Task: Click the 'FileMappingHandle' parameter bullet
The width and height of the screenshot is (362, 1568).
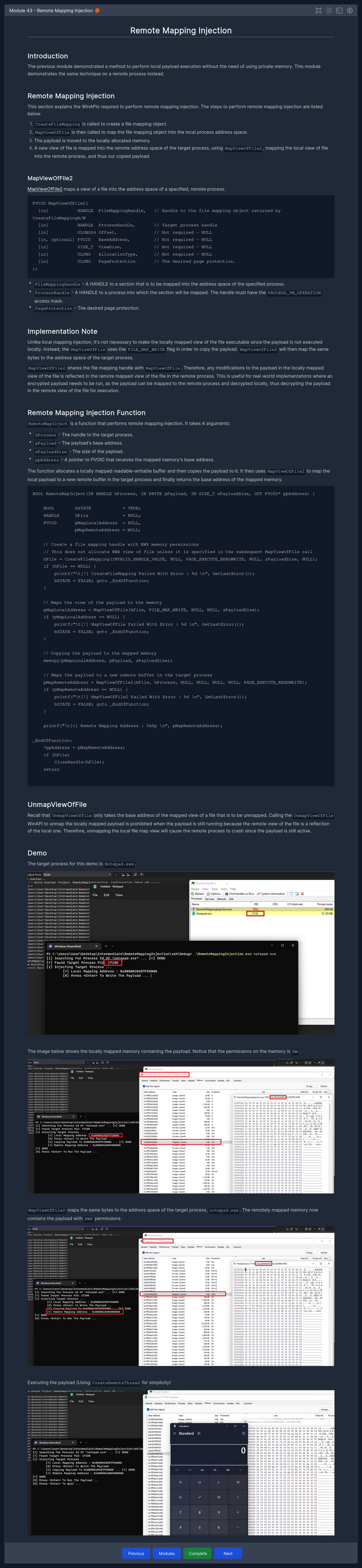Action: (x=57, y=284)
